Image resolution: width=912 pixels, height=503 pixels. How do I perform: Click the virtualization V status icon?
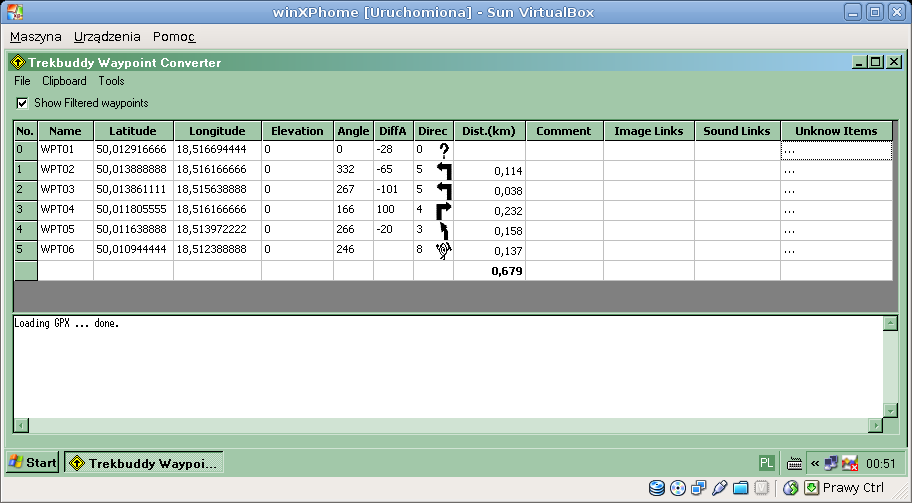(761, 487)
